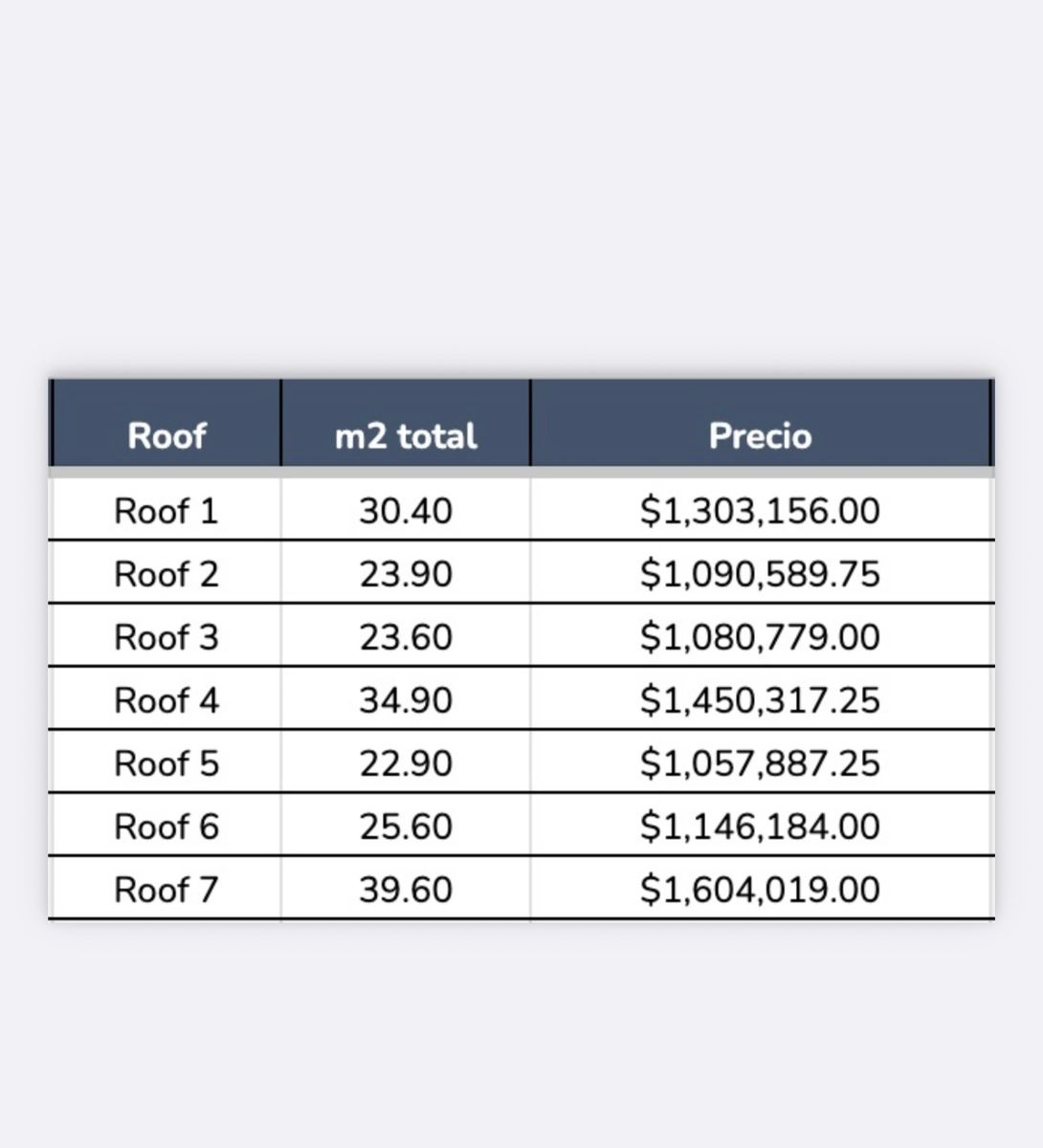Select the $1,090,589.75 price cell
The width and height of the screenshot is (1043, 1148).
tap(761, 574)
